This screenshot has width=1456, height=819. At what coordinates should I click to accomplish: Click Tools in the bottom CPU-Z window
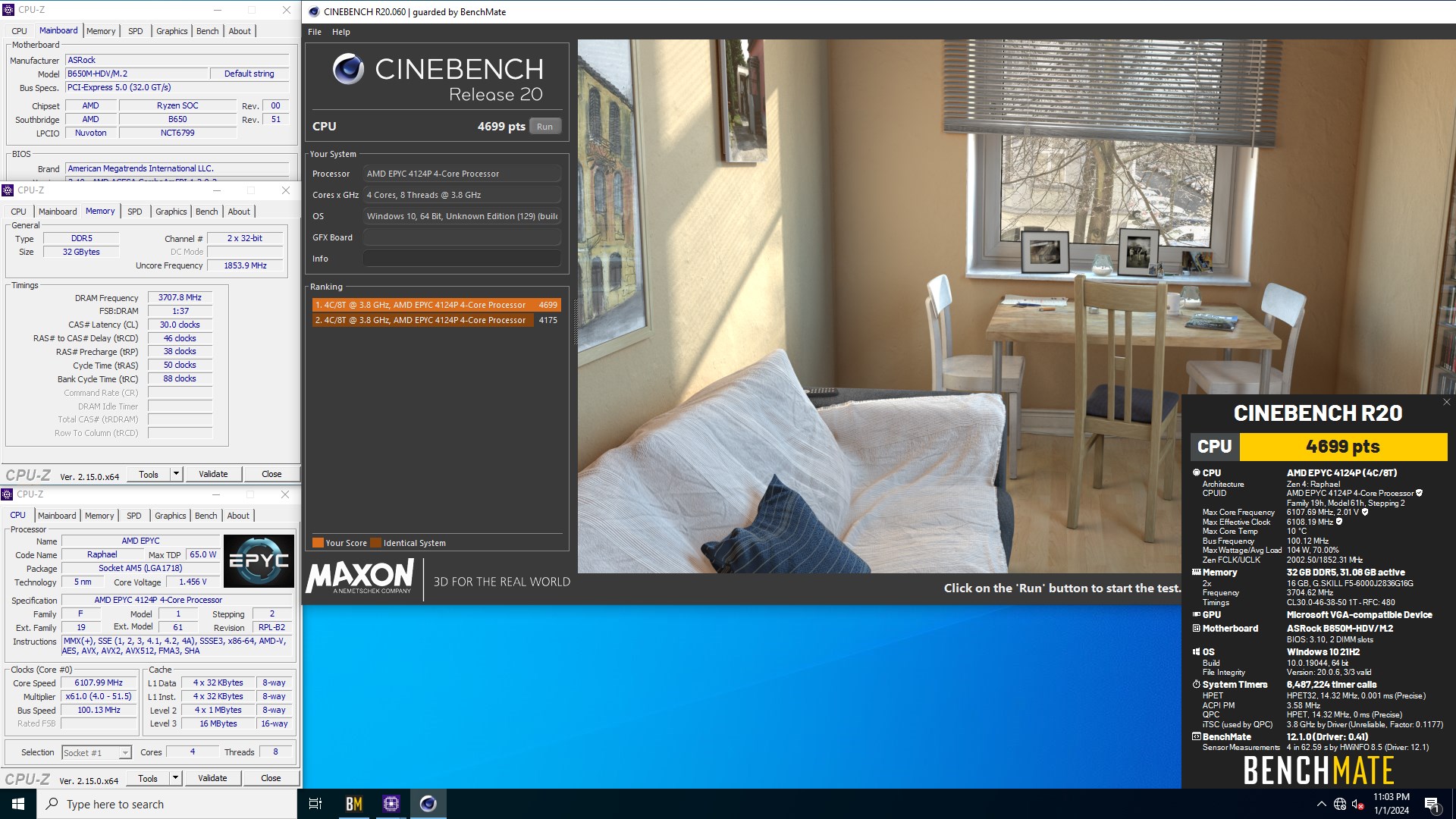[x=148, y=778]
